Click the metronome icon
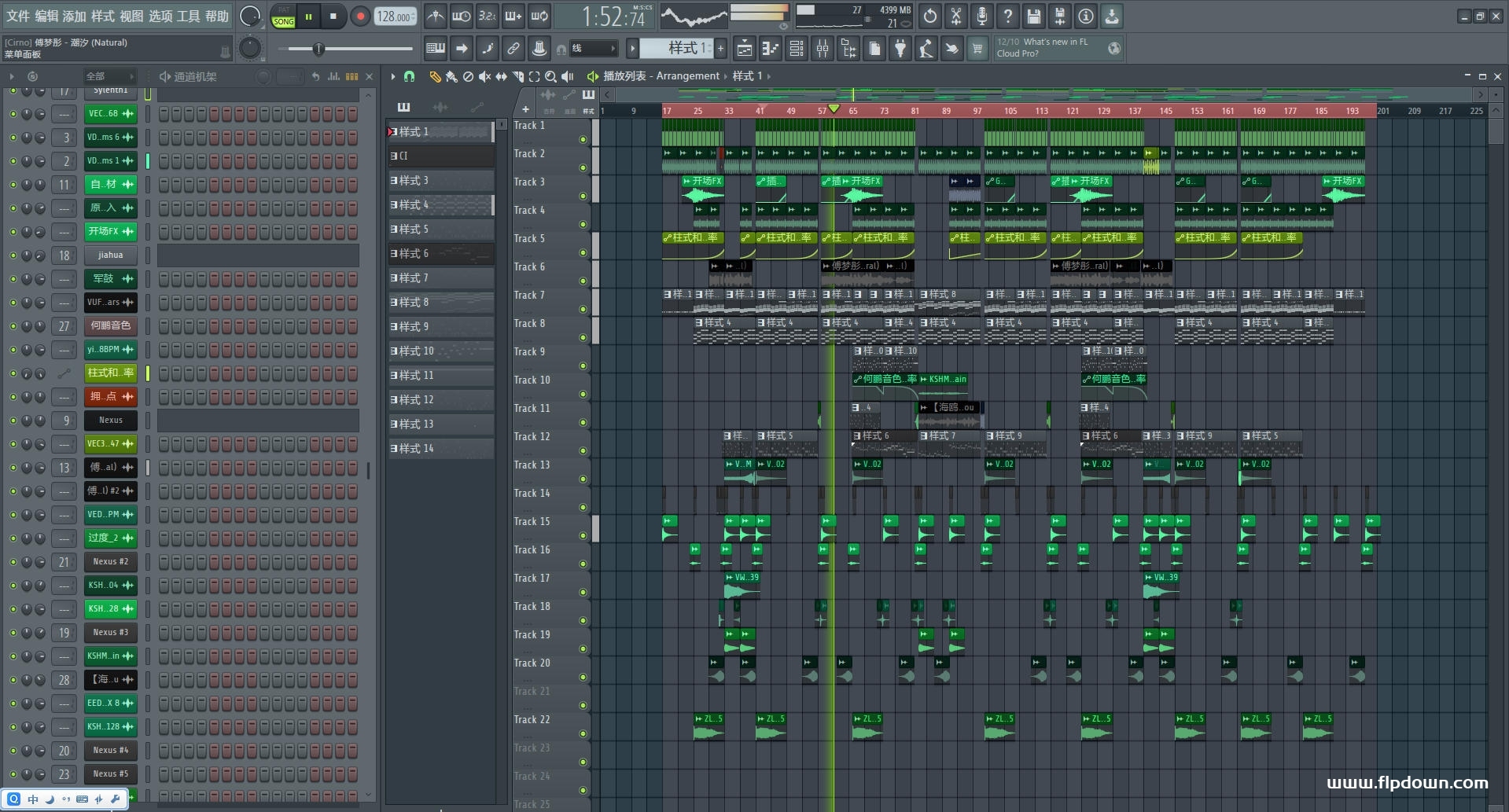The height and width of the screenshot is (812, 1509). click(x=435, y=16)
